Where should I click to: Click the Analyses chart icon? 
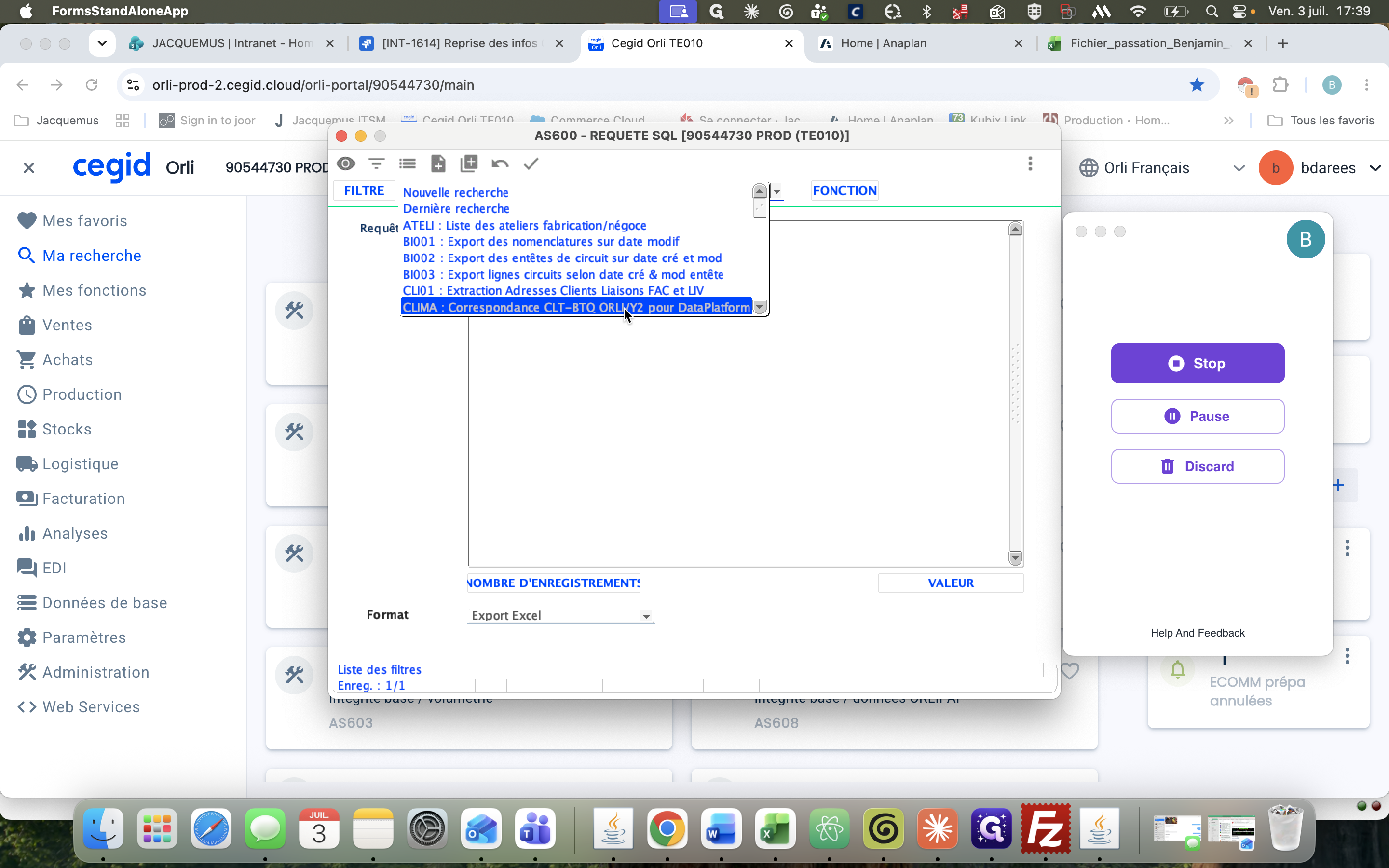click(27, 533)
